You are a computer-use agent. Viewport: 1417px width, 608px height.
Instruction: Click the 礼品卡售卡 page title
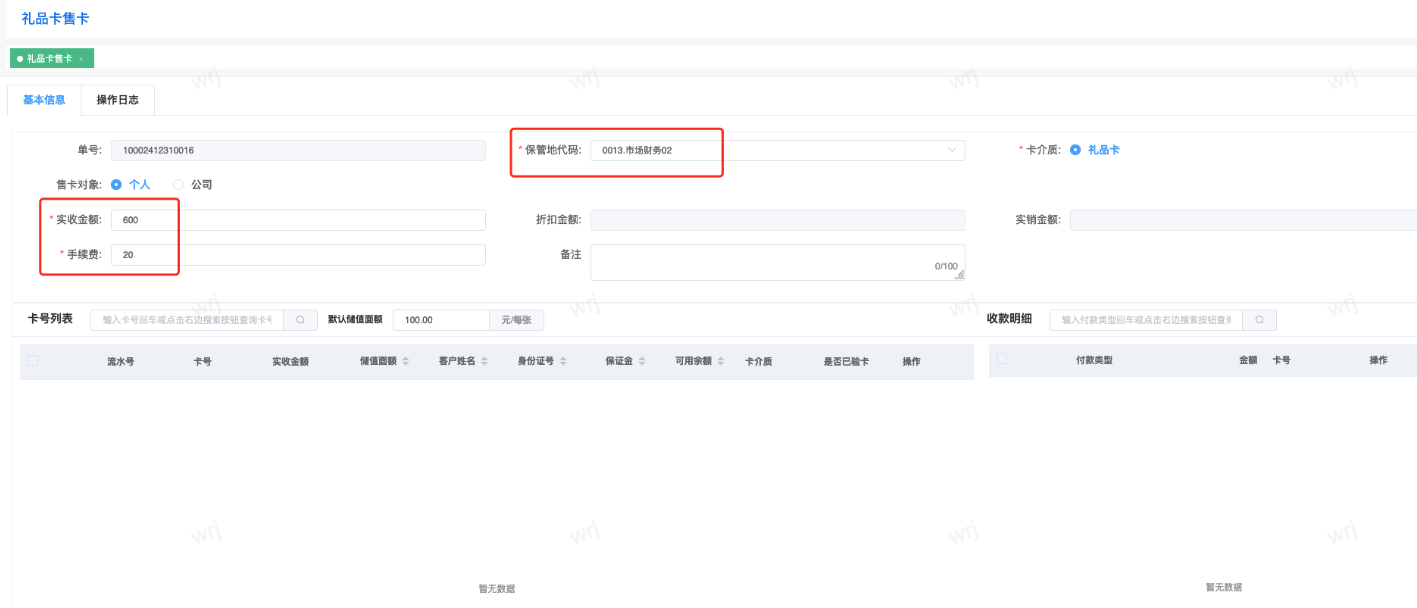pos(55,18)
